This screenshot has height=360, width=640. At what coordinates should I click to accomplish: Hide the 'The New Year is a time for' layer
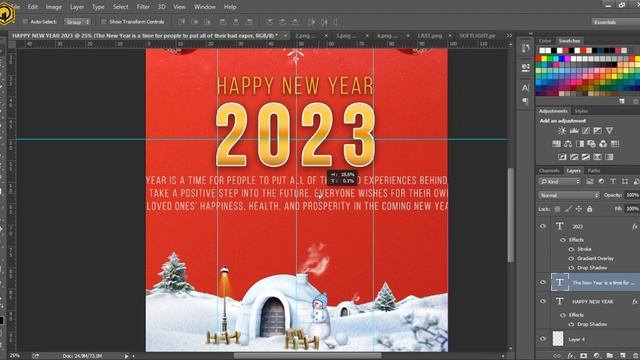click(543, 282)
